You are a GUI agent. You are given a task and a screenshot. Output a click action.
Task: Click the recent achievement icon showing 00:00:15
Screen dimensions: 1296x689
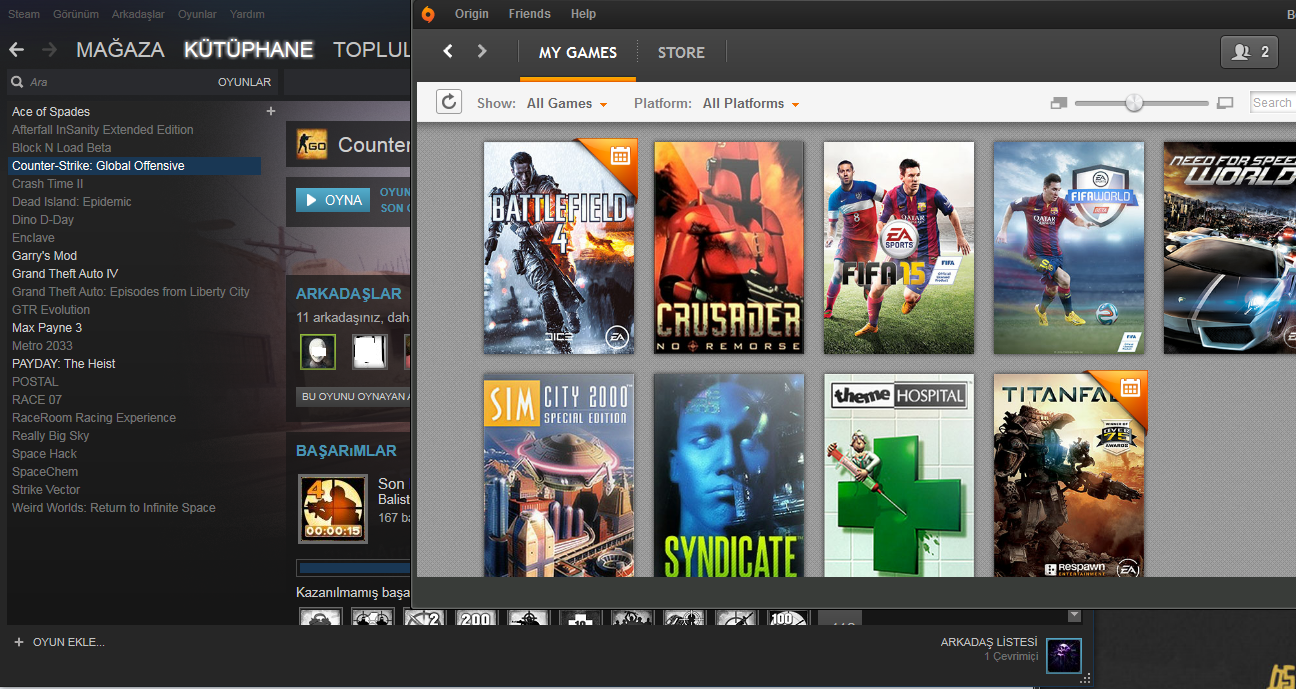point(333,508)
